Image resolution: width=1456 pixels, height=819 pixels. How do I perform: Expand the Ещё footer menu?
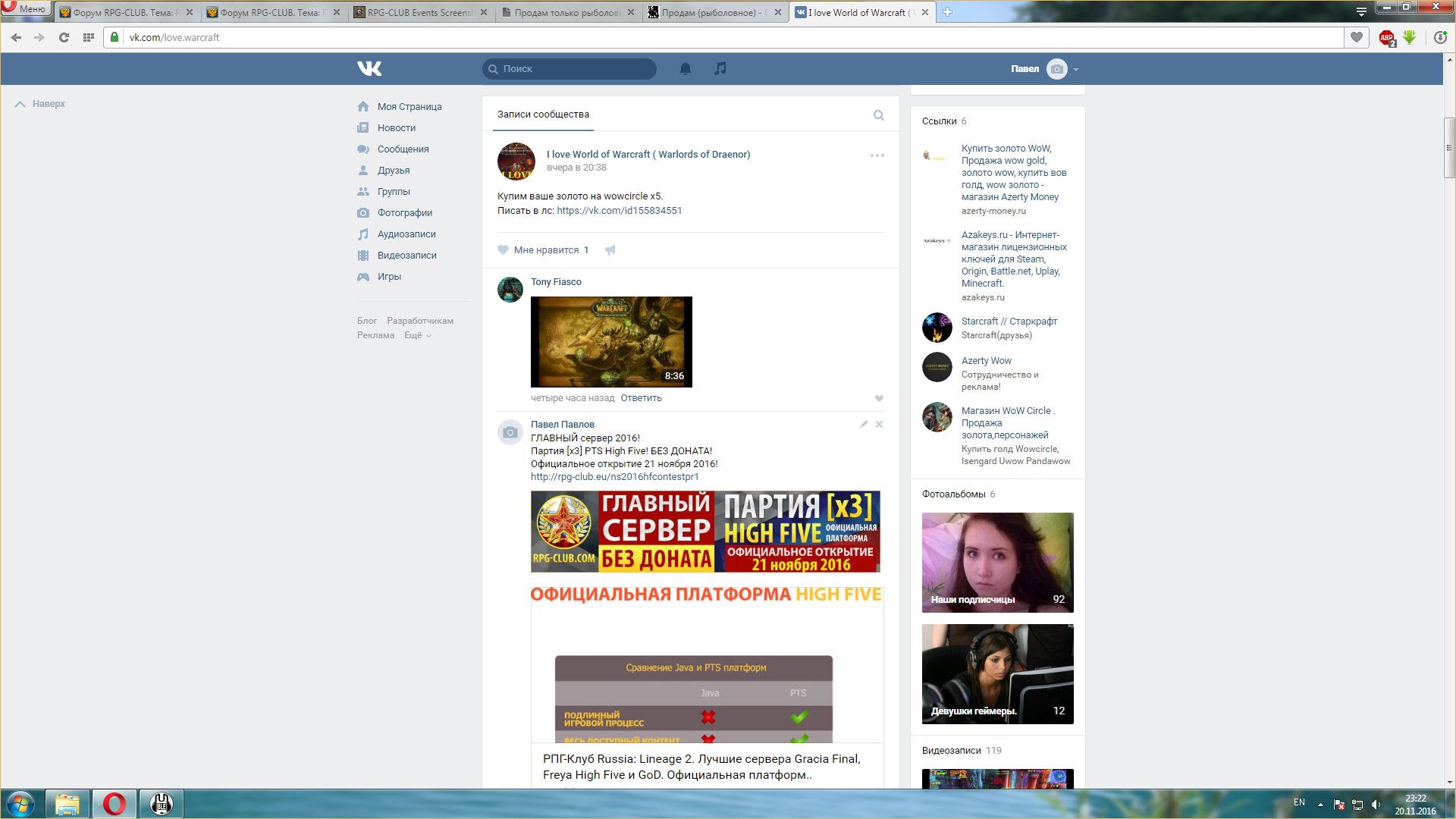click(417, 335)
